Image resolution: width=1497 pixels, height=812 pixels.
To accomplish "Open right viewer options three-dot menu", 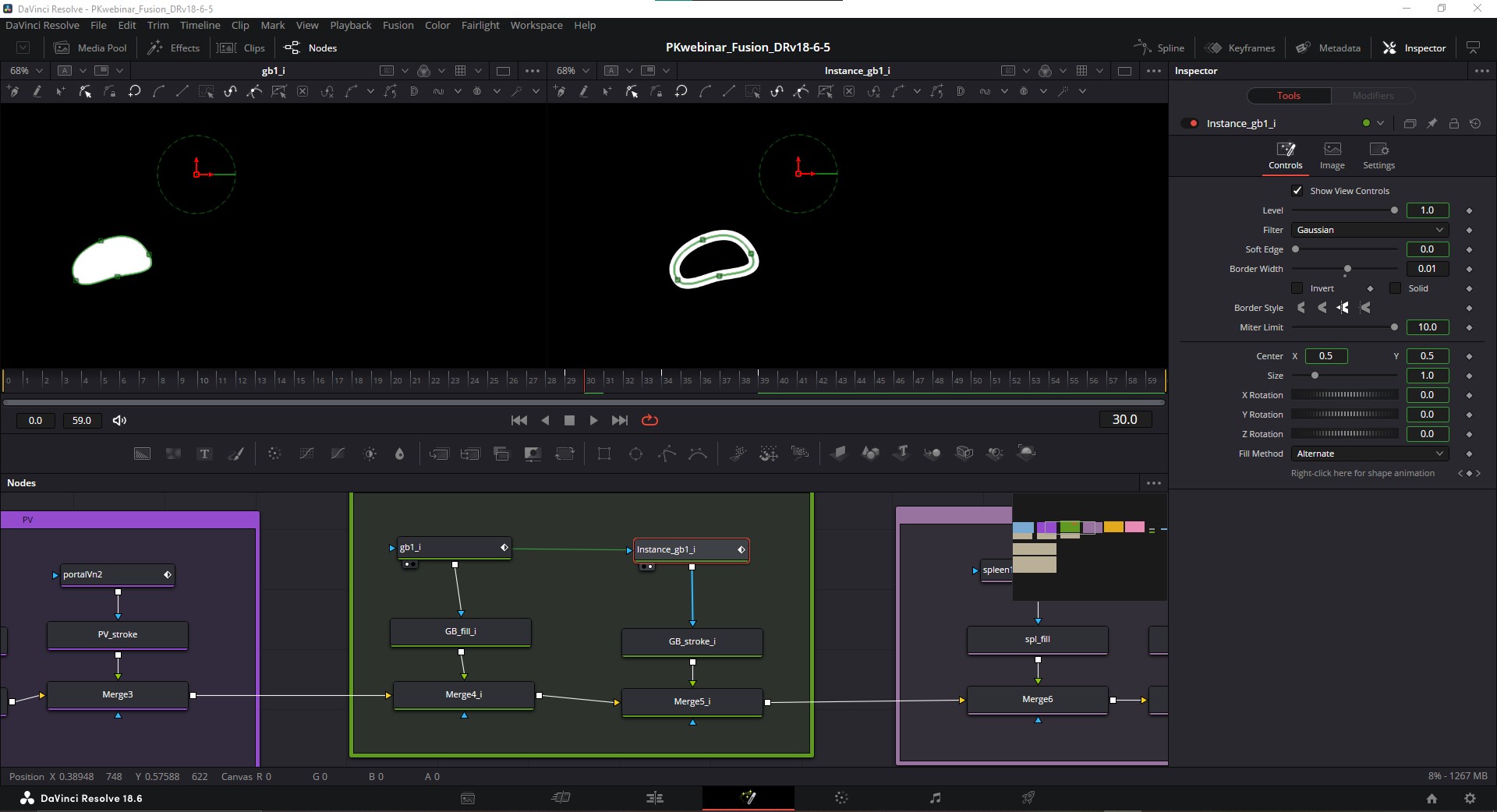I will [x=1154, y=70].
